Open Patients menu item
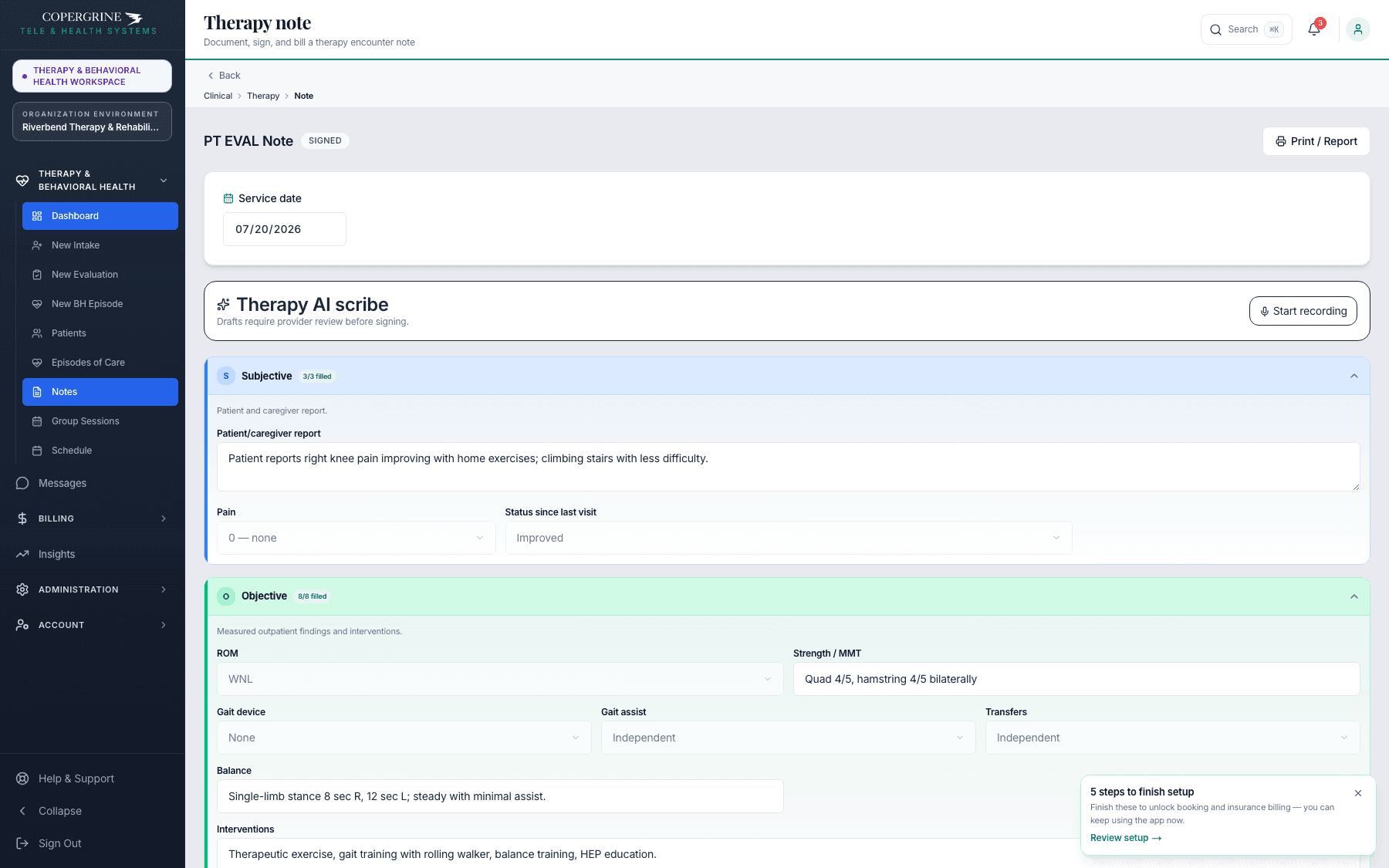 pyautogui.click(x=100, y=333)
